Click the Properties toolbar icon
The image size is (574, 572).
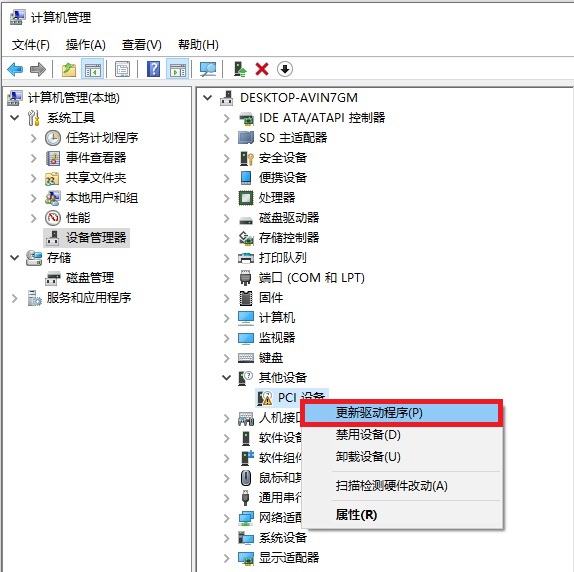(122, 69)
